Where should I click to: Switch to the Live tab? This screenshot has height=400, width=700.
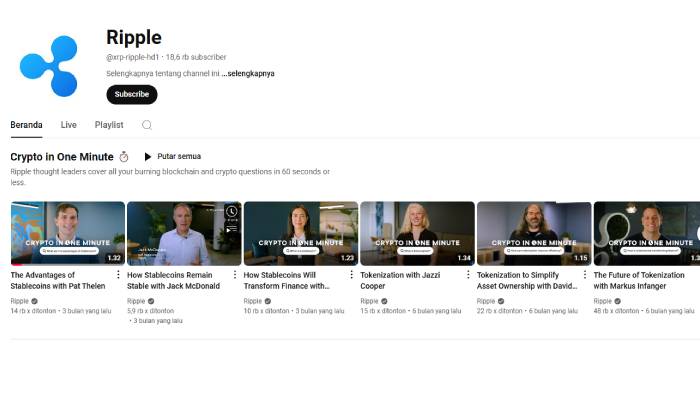click(x=69, y=125)
